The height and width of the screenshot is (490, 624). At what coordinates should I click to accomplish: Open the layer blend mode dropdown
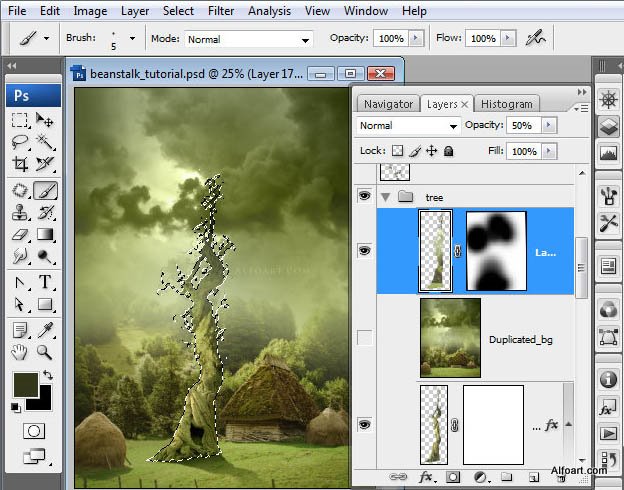(408, 126)
